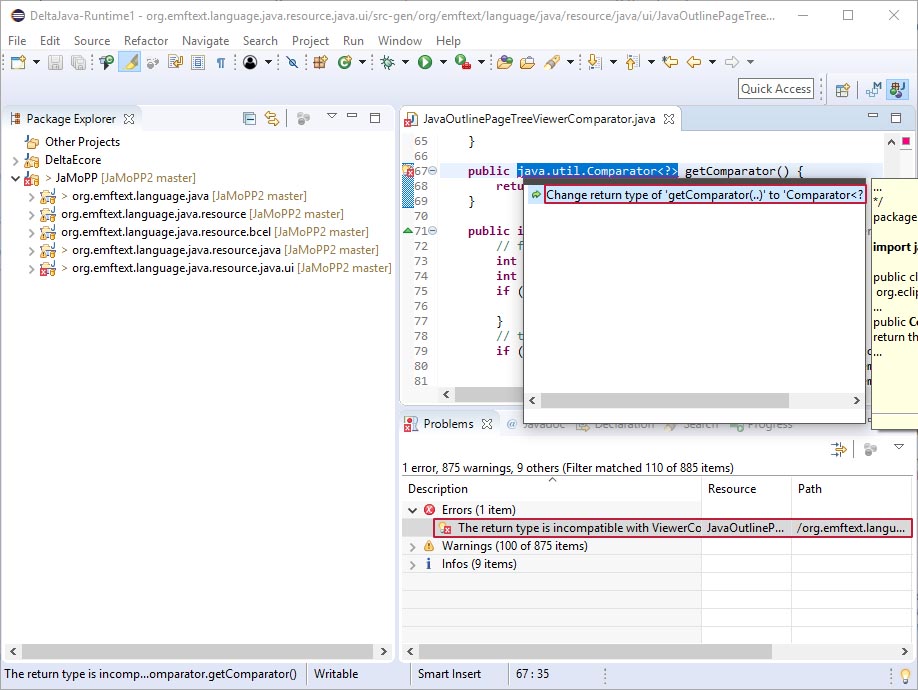Click the New Java Package icon

coord(320,62)
